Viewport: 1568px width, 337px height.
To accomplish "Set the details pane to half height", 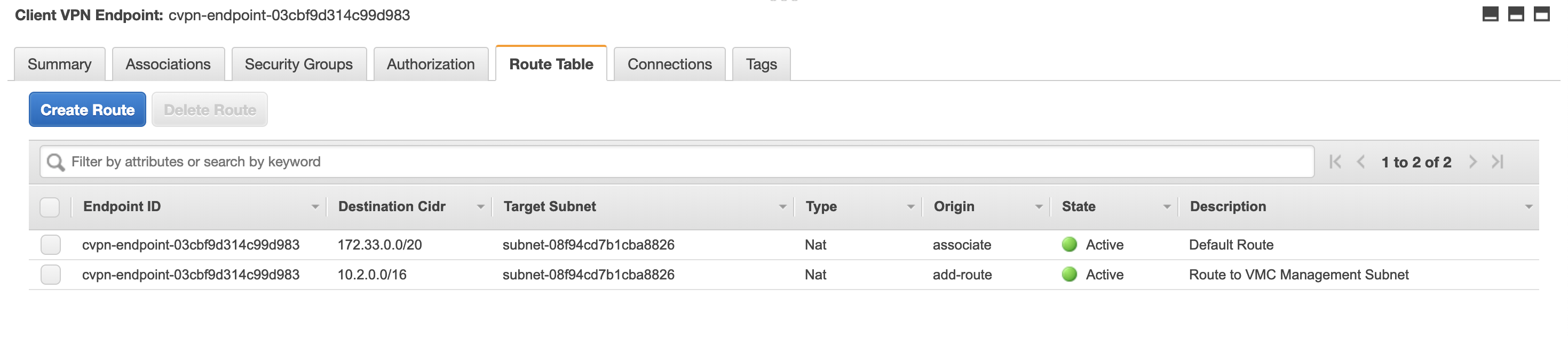I will click(1516, 14).
